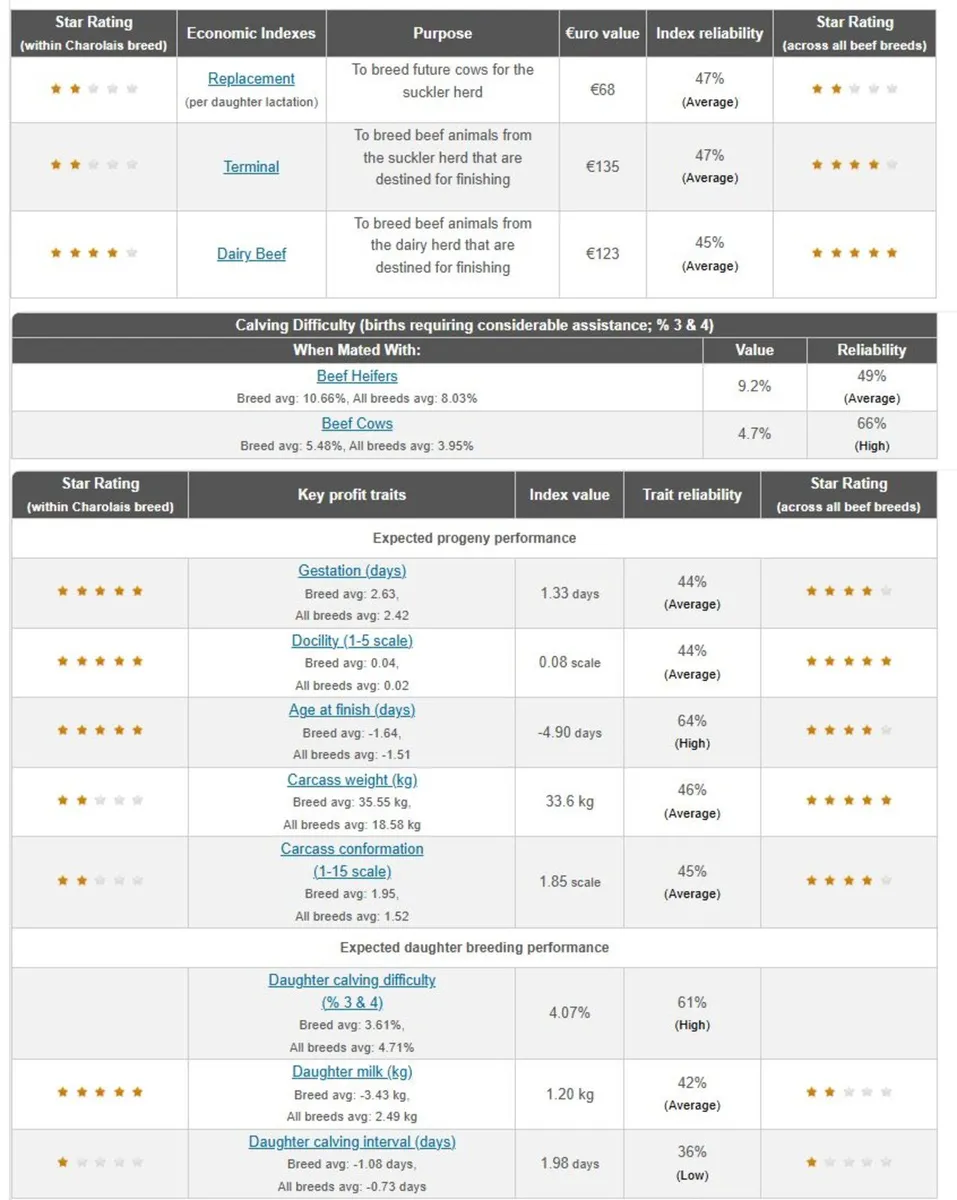
Task: Click Dairy Beef's across-all-breeds five-star rating
Action: pyautogui.click(x=854, y=253)
